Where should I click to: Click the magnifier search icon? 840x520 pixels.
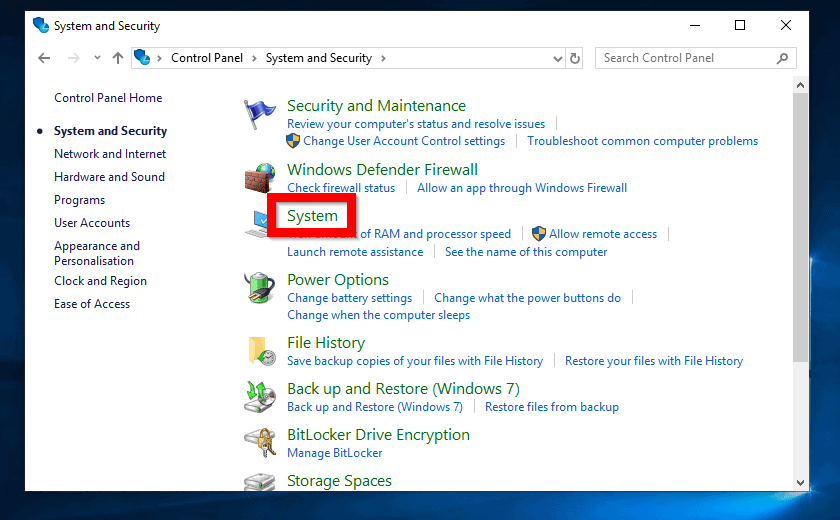coord(782,58)
